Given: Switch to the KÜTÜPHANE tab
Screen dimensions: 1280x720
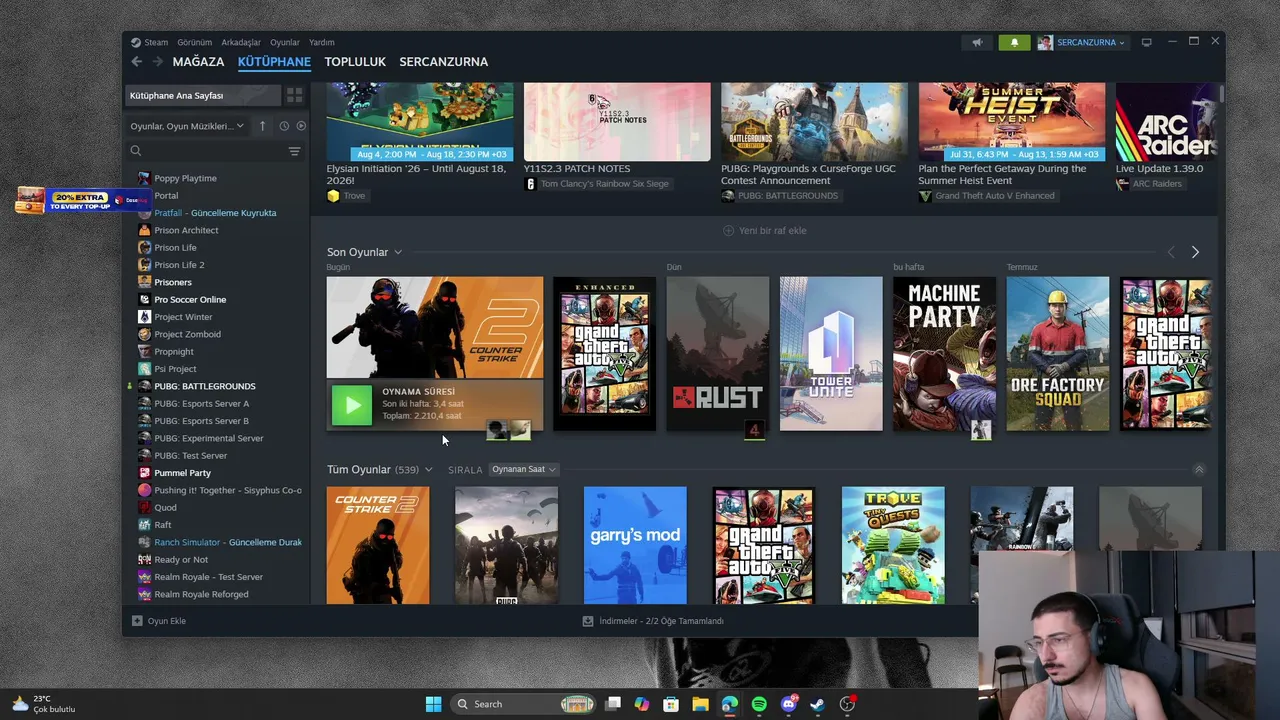Looking at the screenshot, I should (x=274, y=62).
